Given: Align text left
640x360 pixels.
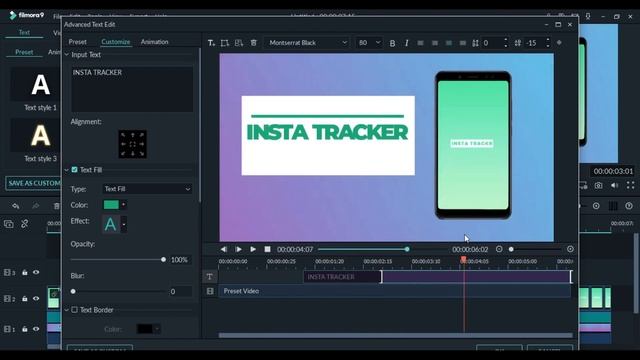Looking at the screenshot, I should coord(420,43).
